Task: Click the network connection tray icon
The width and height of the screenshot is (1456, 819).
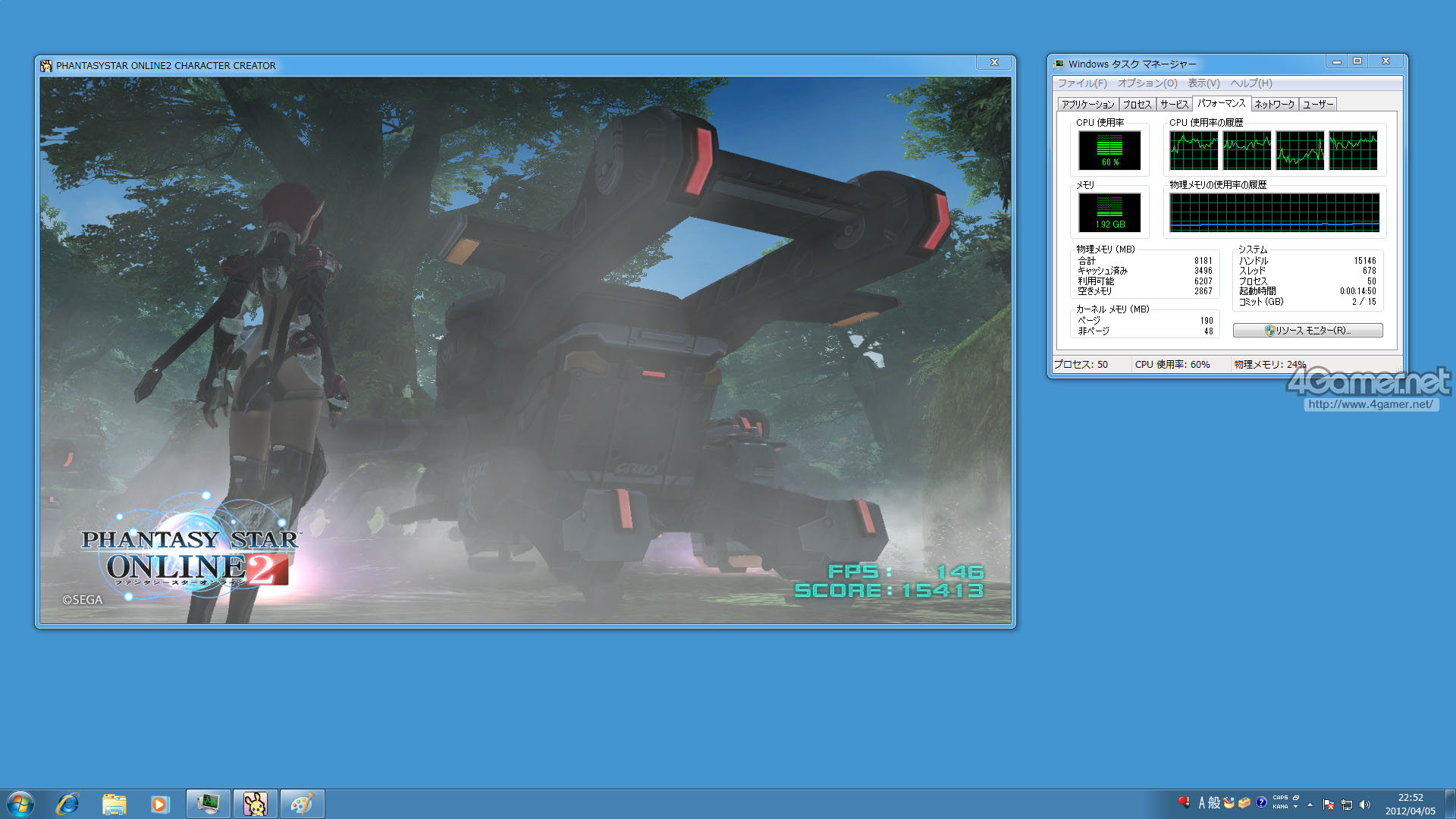Action: click(x=1347, y=805)
